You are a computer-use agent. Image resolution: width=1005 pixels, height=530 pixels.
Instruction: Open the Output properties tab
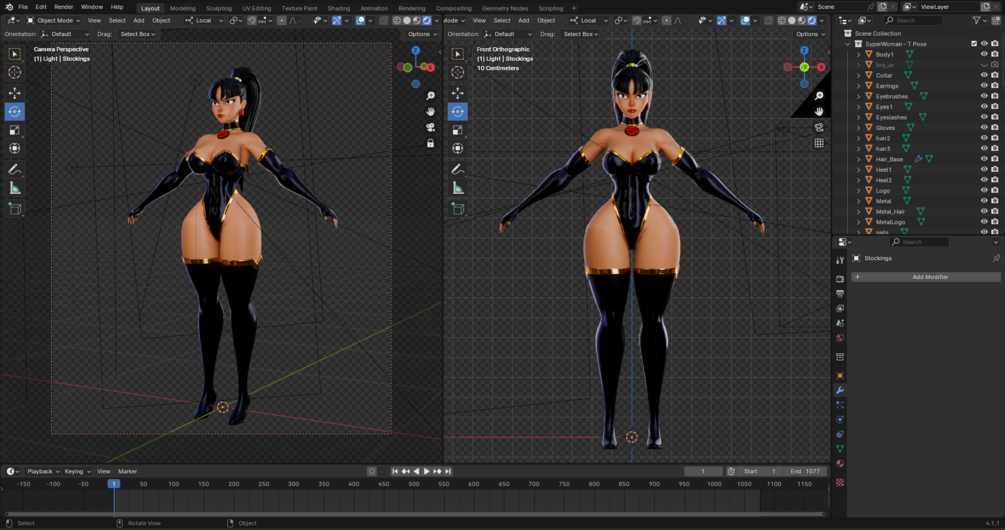pyautogui.click(x=840, y=294)
